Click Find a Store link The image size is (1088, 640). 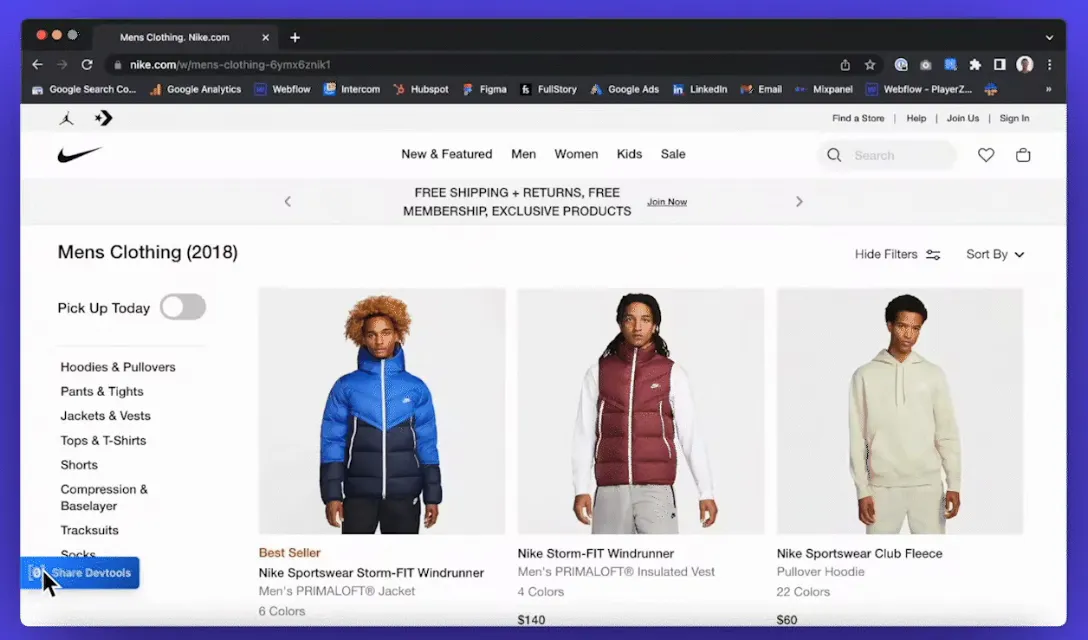click(858, 118)
